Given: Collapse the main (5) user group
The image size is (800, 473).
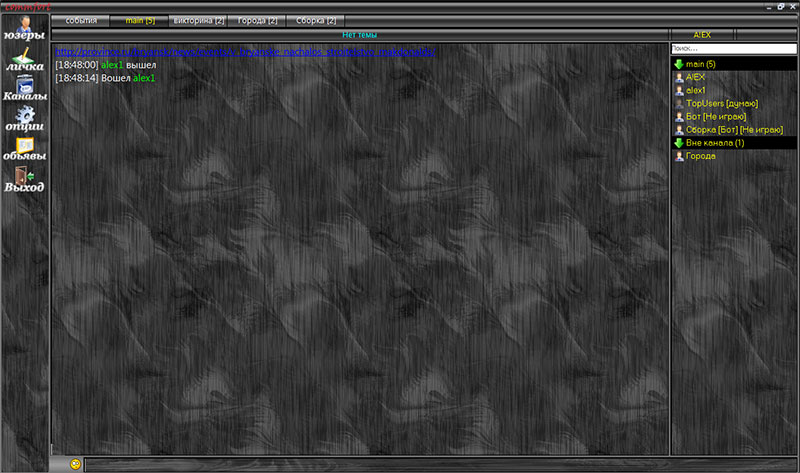Looking at the screenshot, I should click(x=678, y=64).
